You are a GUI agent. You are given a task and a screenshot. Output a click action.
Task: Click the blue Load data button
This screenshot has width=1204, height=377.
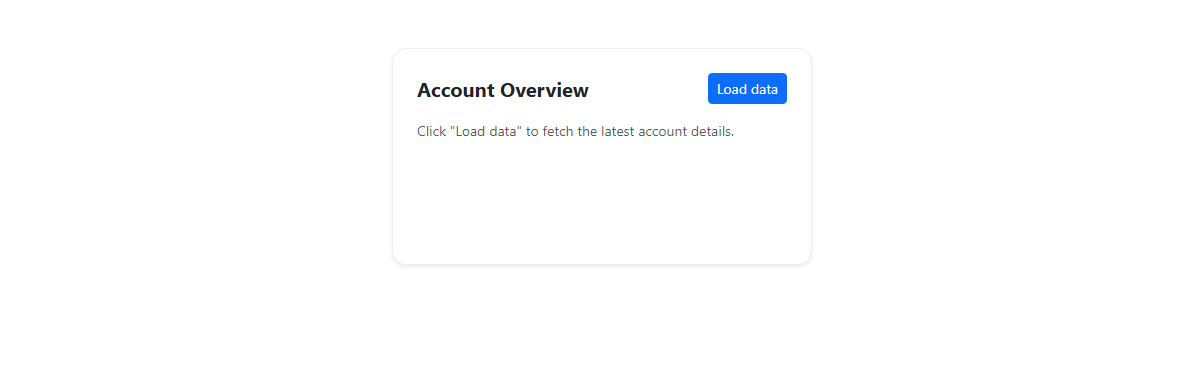click(x=747, y=89)
